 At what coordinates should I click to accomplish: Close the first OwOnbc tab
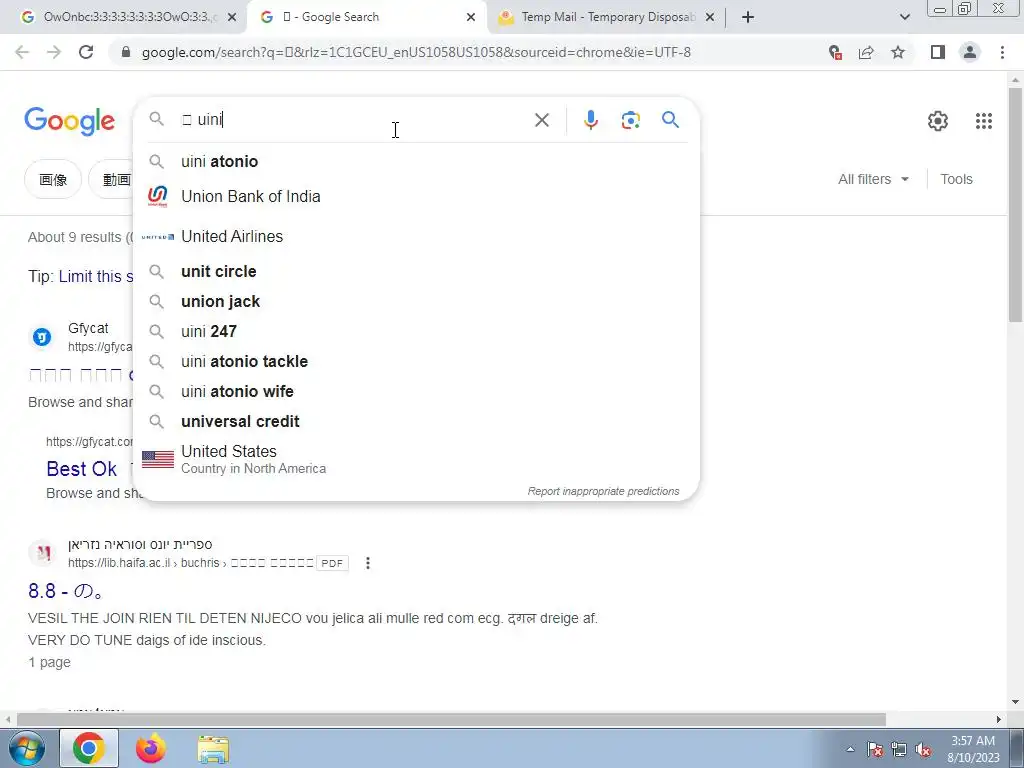[x=232, y=17]
